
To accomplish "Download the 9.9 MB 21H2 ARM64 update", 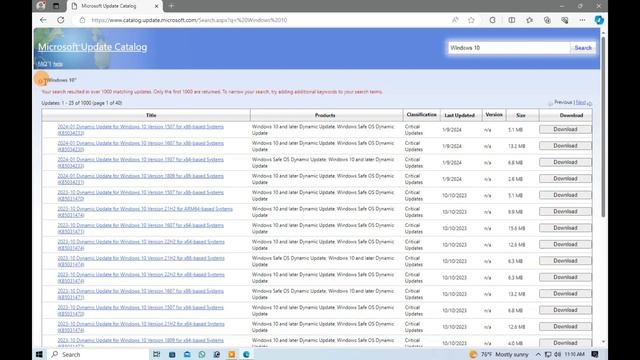I will [565, 211].
